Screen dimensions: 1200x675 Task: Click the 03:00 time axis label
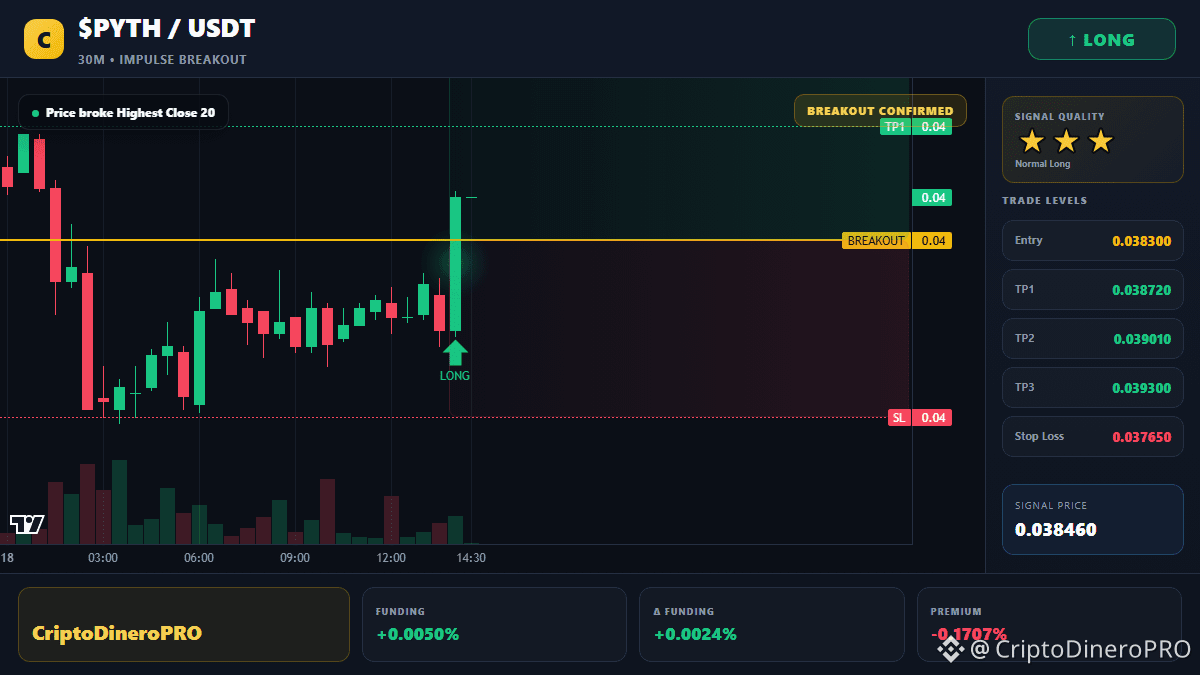[x=103, y=558]
